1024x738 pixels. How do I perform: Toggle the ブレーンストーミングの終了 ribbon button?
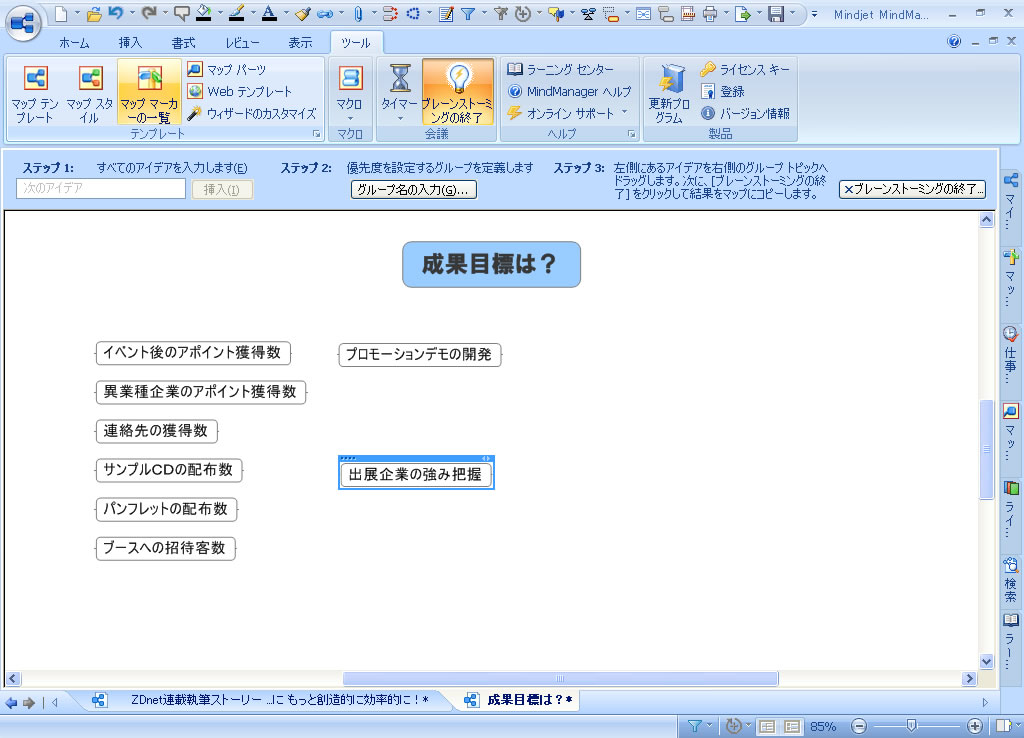[x=457, y=92]
